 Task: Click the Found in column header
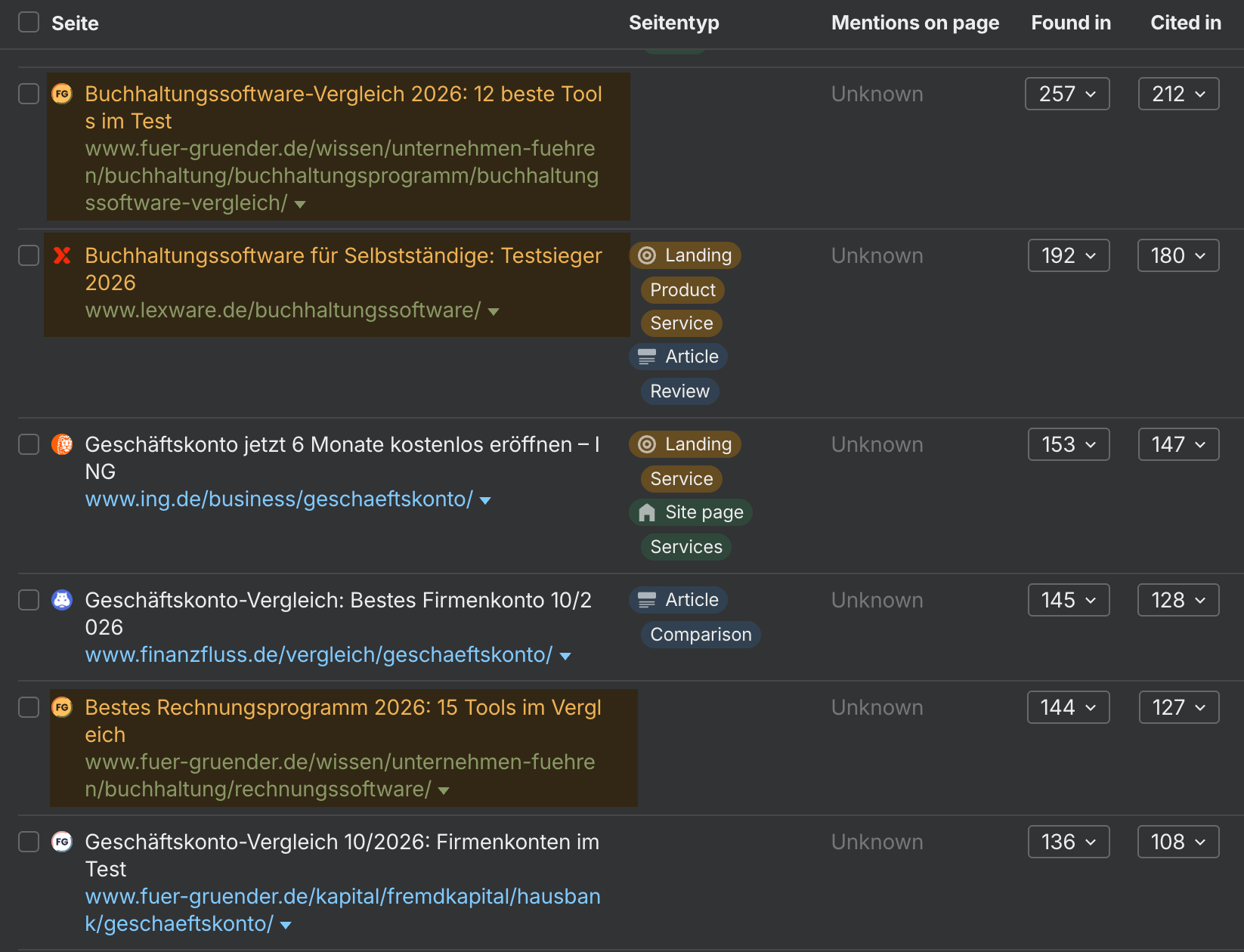pyautogui.click(x=1071, y=23)
